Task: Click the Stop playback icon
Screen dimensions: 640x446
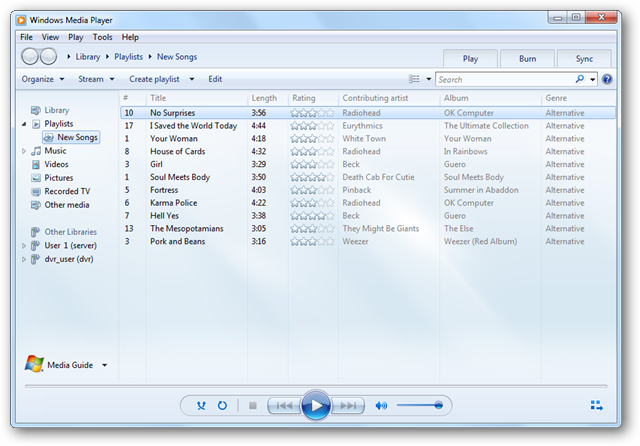Action: click(253, 406)
